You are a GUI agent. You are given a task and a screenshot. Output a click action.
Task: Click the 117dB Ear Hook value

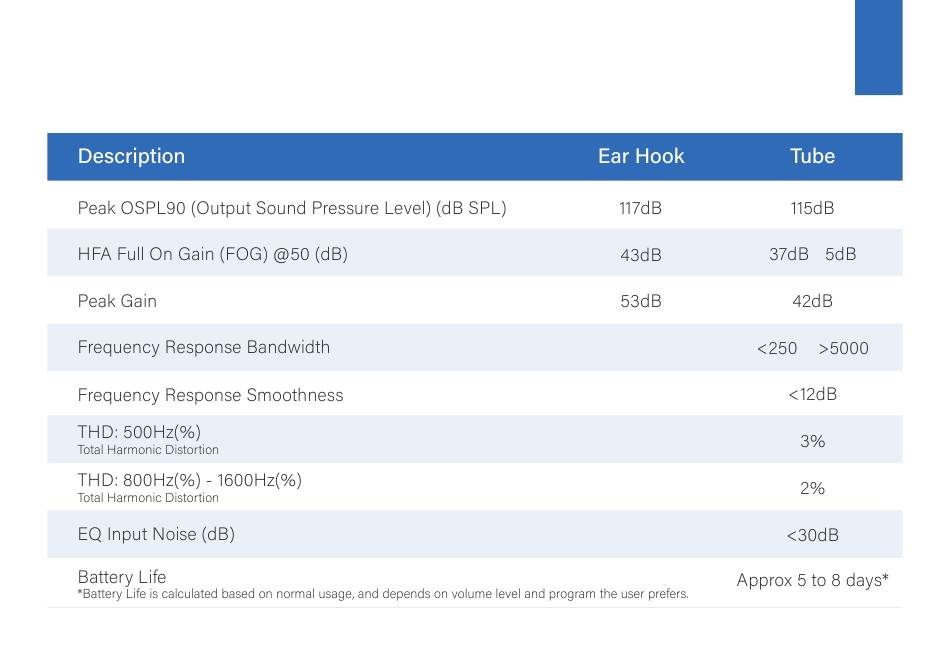click(x=640, y=208)
